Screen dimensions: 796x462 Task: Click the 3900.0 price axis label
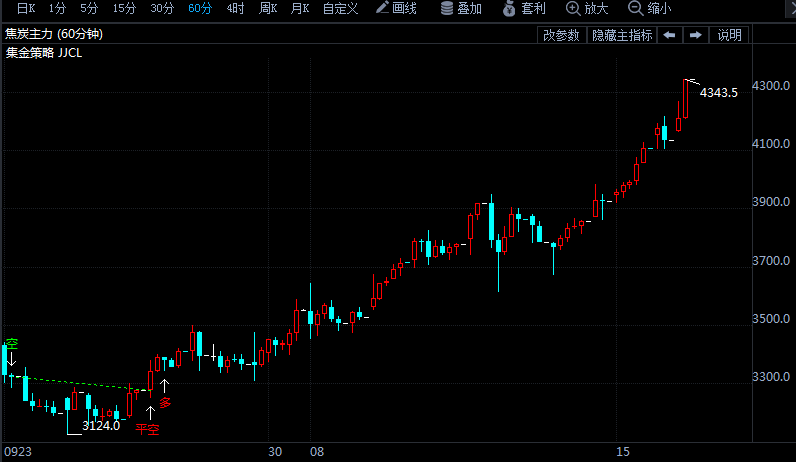coord(771,202)
